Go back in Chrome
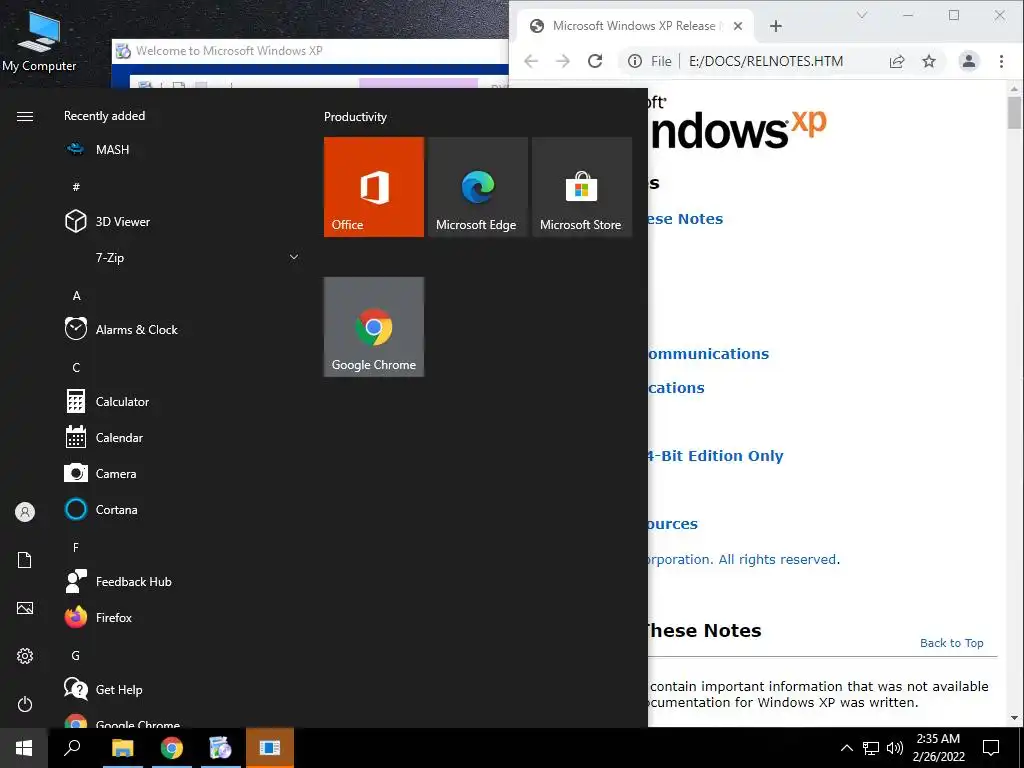The width and height of the screenshot is (1024, 768). pos(531,61)
